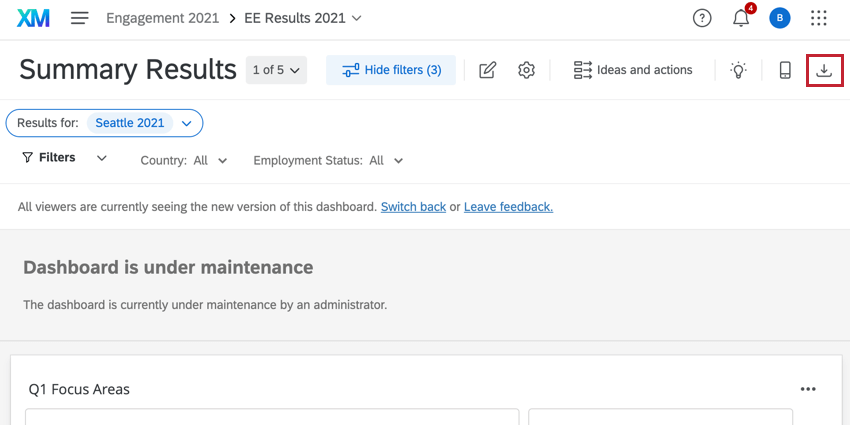
Task: Expand the Employment Status filter dropdown
Action: tap(329, 160)
